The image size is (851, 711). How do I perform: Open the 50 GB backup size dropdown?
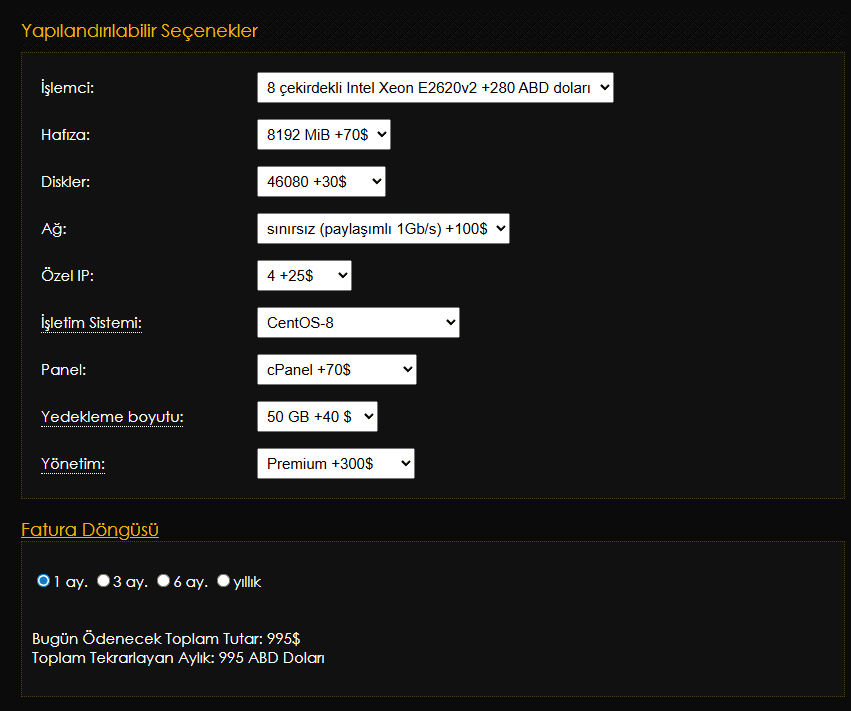(317, 417)
